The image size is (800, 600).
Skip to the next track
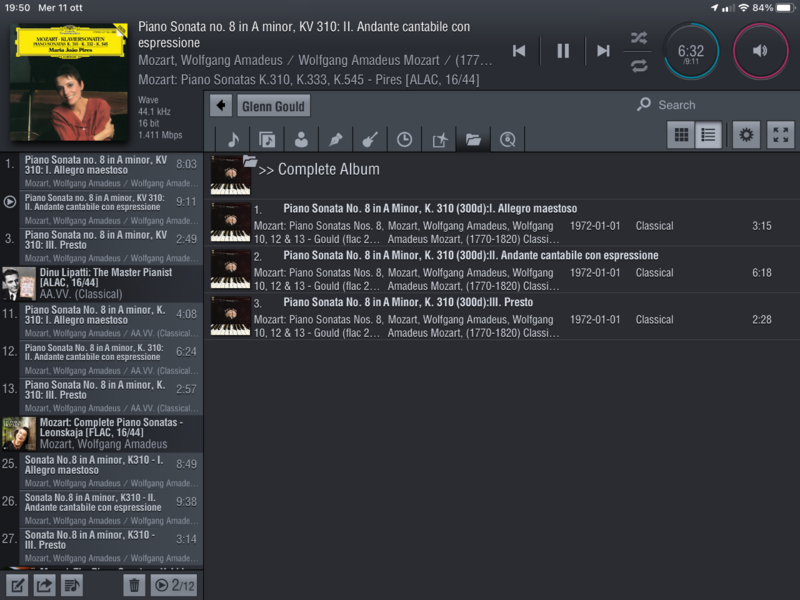coord(603,51)
